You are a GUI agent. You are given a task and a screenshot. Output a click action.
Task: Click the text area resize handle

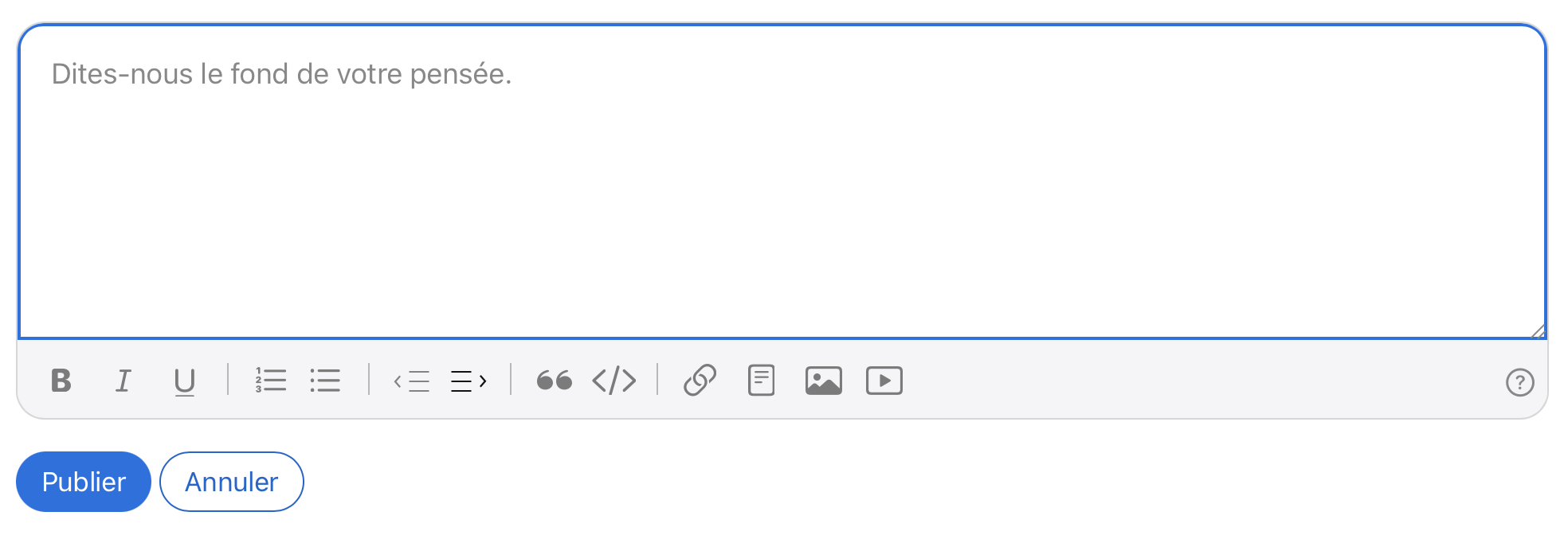(x=1539, y=331)
